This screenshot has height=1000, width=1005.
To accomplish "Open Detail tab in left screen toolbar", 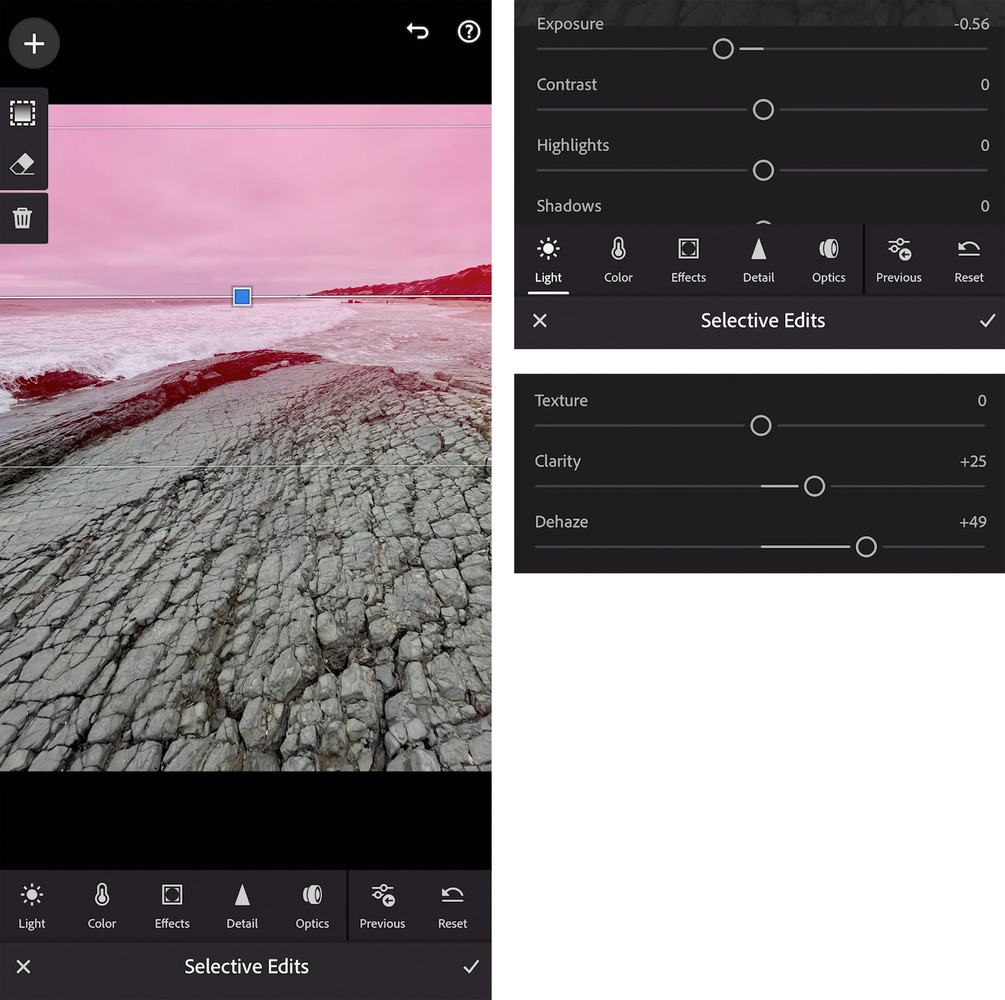I will [x=242, y=906].
